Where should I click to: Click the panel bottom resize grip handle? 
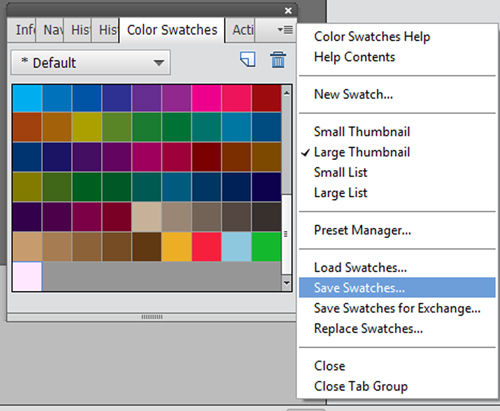click(x=152, y=317)
